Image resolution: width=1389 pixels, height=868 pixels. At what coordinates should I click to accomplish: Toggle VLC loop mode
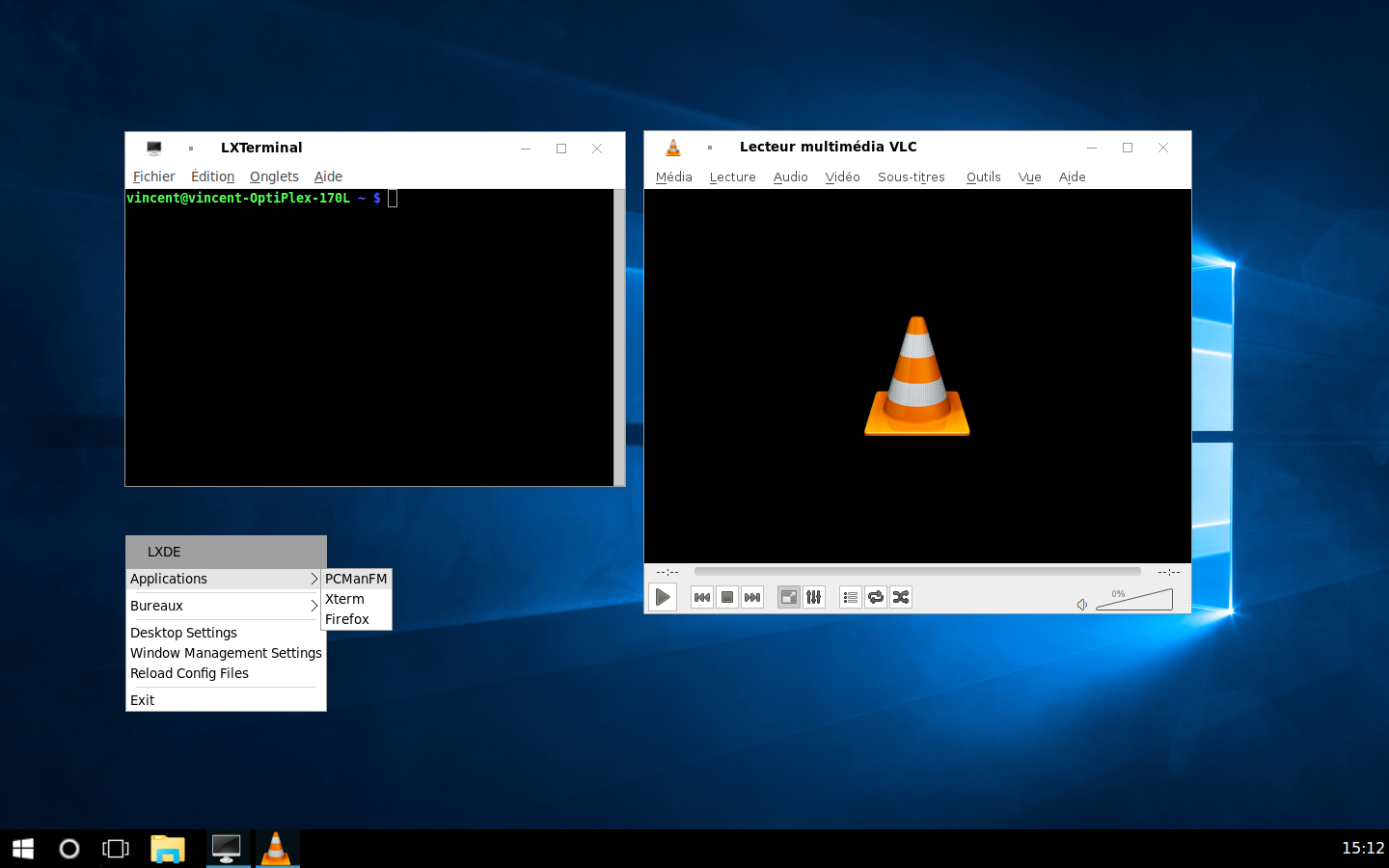876,597
